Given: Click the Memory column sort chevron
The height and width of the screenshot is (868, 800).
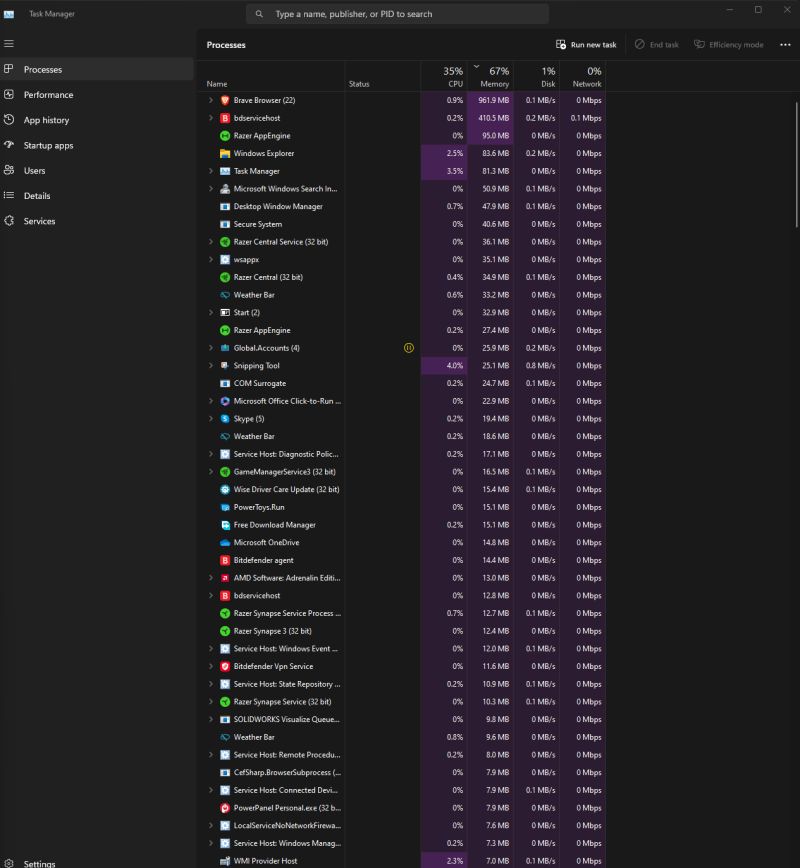Looking at the screenshot, I should (479, 68).
